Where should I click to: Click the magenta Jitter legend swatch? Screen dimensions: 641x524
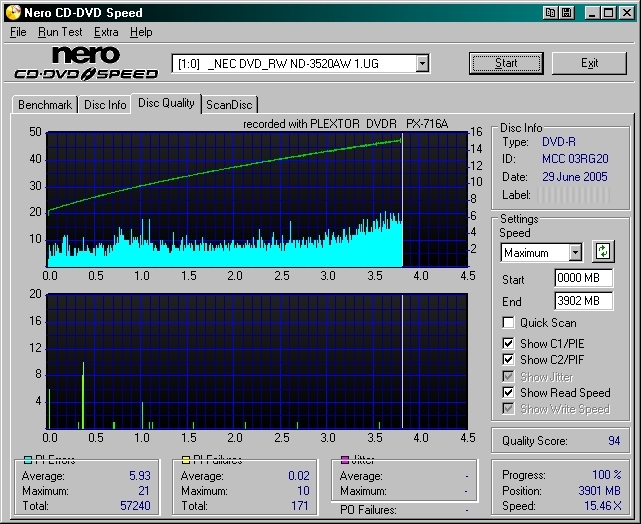click(345, 460)
